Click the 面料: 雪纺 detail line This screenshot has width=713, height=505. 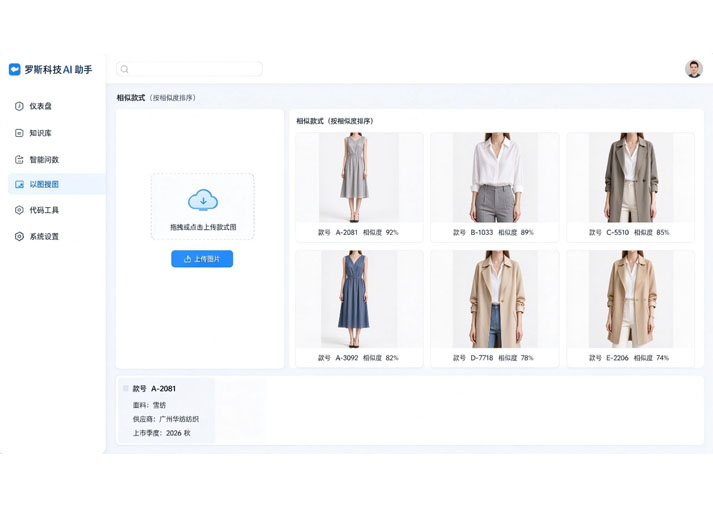coord(149,405)
